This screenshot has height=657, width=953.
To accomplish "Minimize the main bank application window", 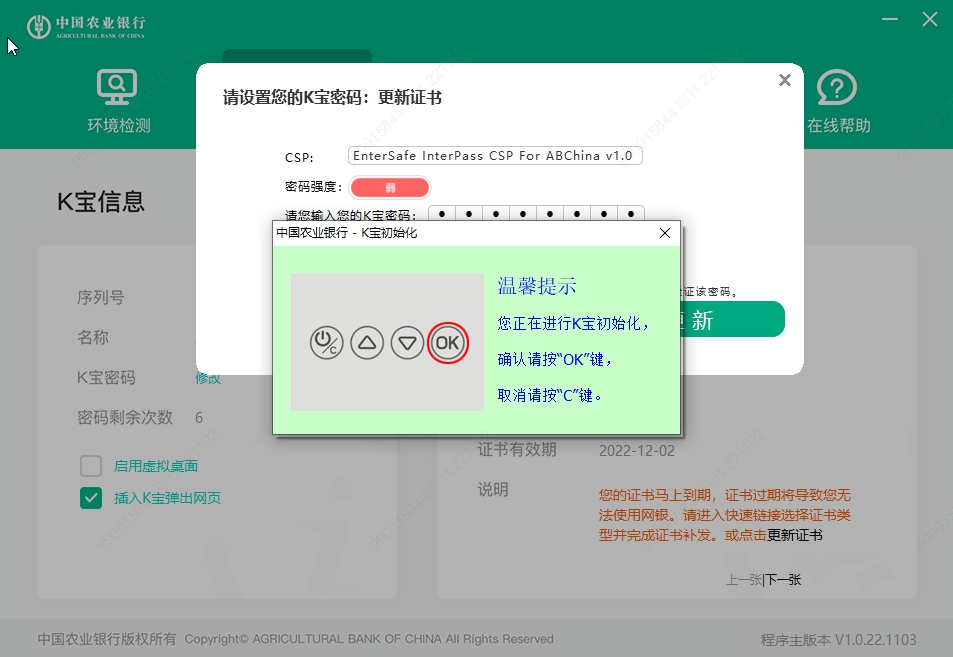I will click(x=890, y=19).
